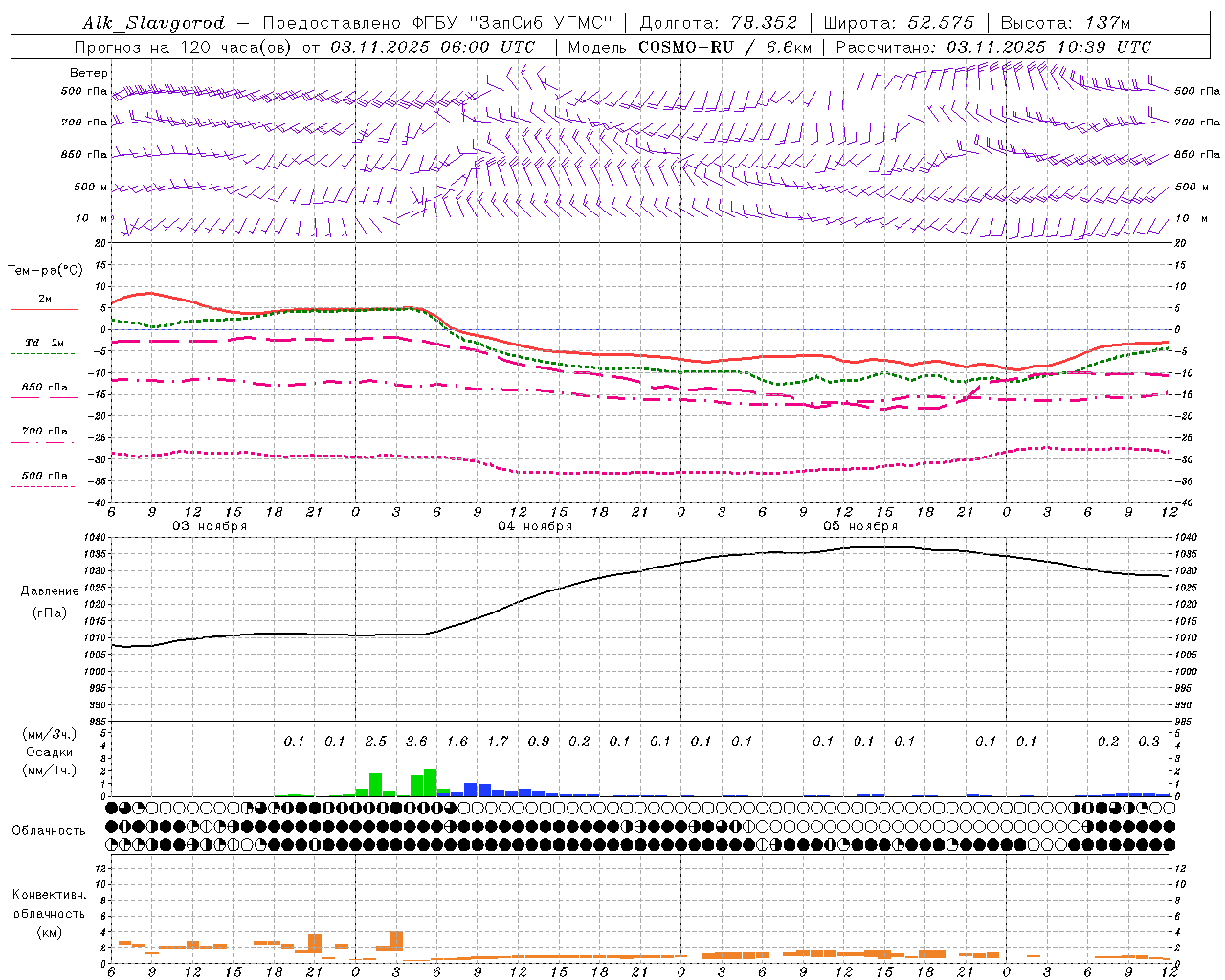This screenshot has width=1225, height=980.
Task: Select the (мм/3ч.) precipitation unit label
Action: 50,735
